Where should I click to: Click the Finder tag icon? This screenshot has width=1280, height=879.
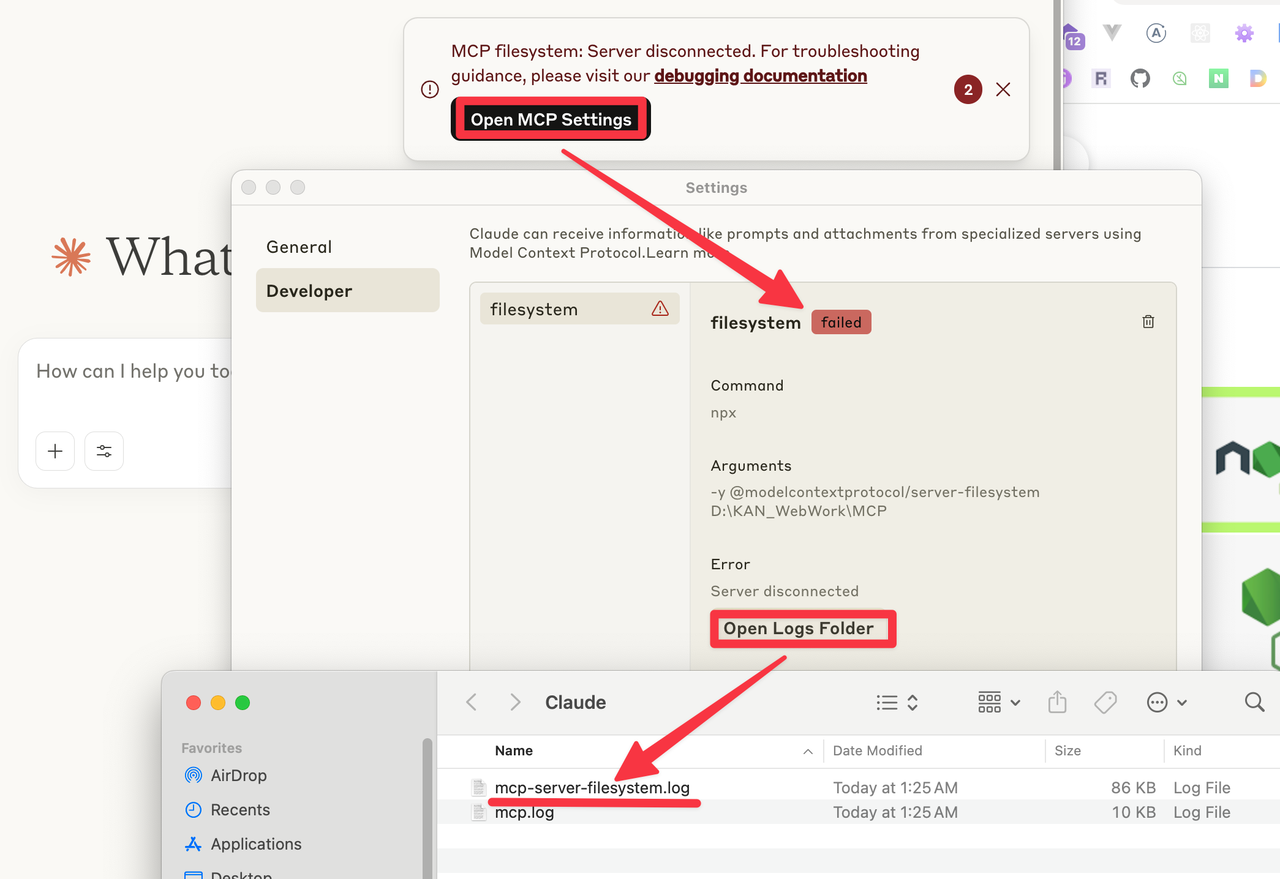click(1105, 703)
